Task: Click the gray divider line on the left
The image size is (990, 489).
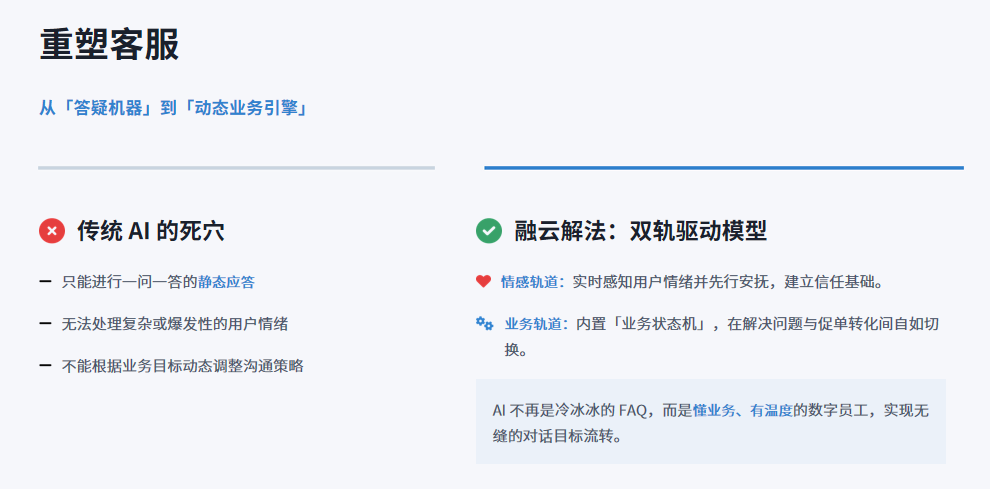Action: click(x=236, y=168)
